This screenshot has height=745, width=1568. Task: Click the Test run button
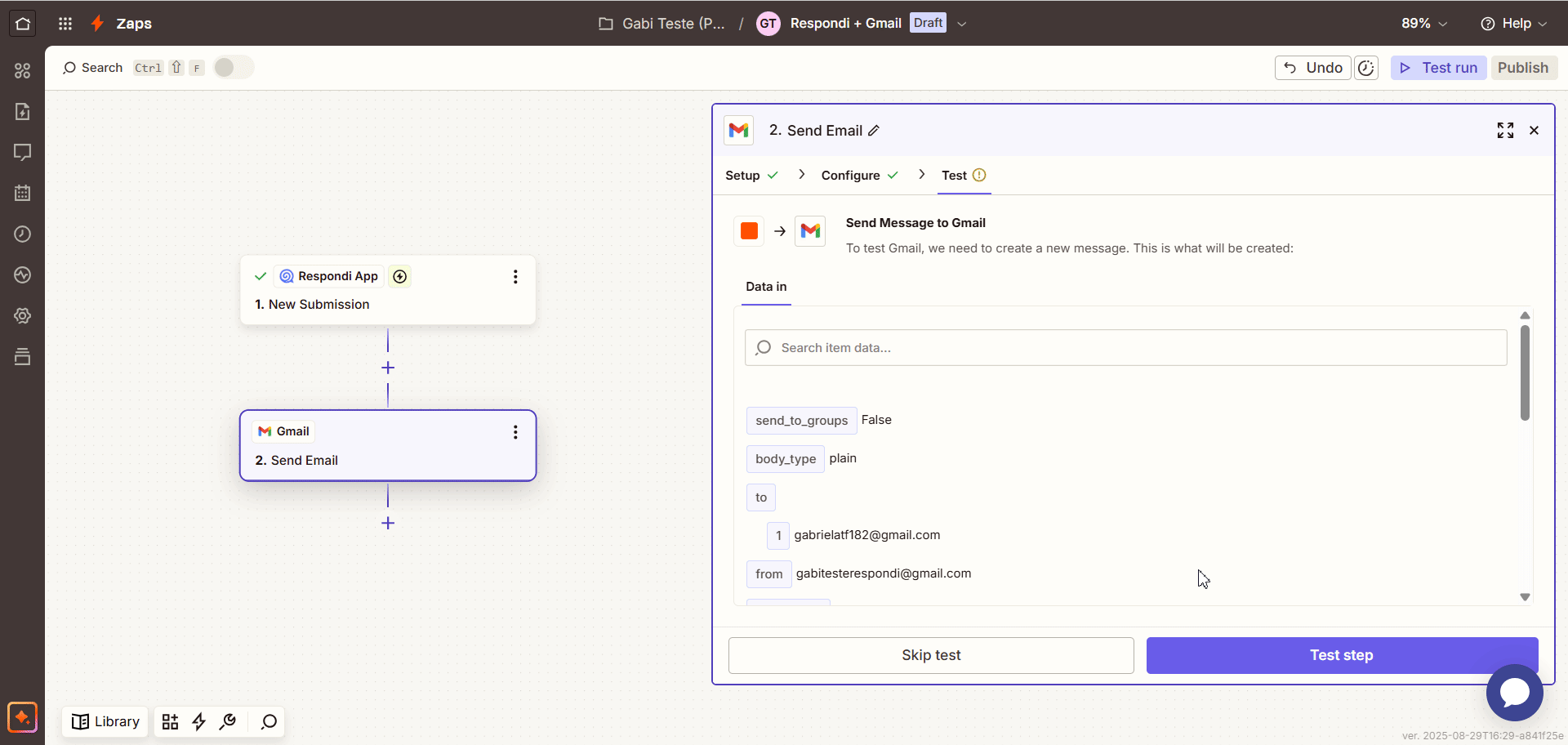pos(1439,68)
